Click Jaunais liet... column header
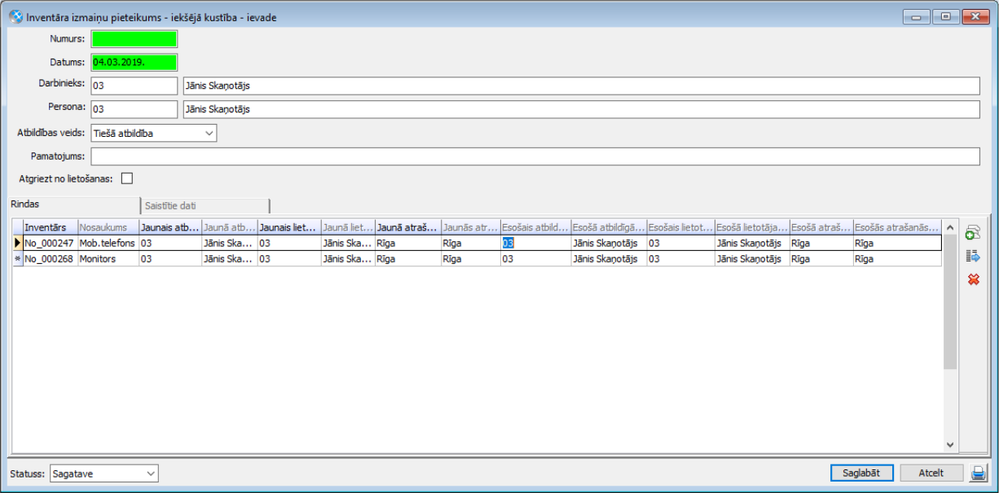The image size is (999, 493). [x=289, y=227]
